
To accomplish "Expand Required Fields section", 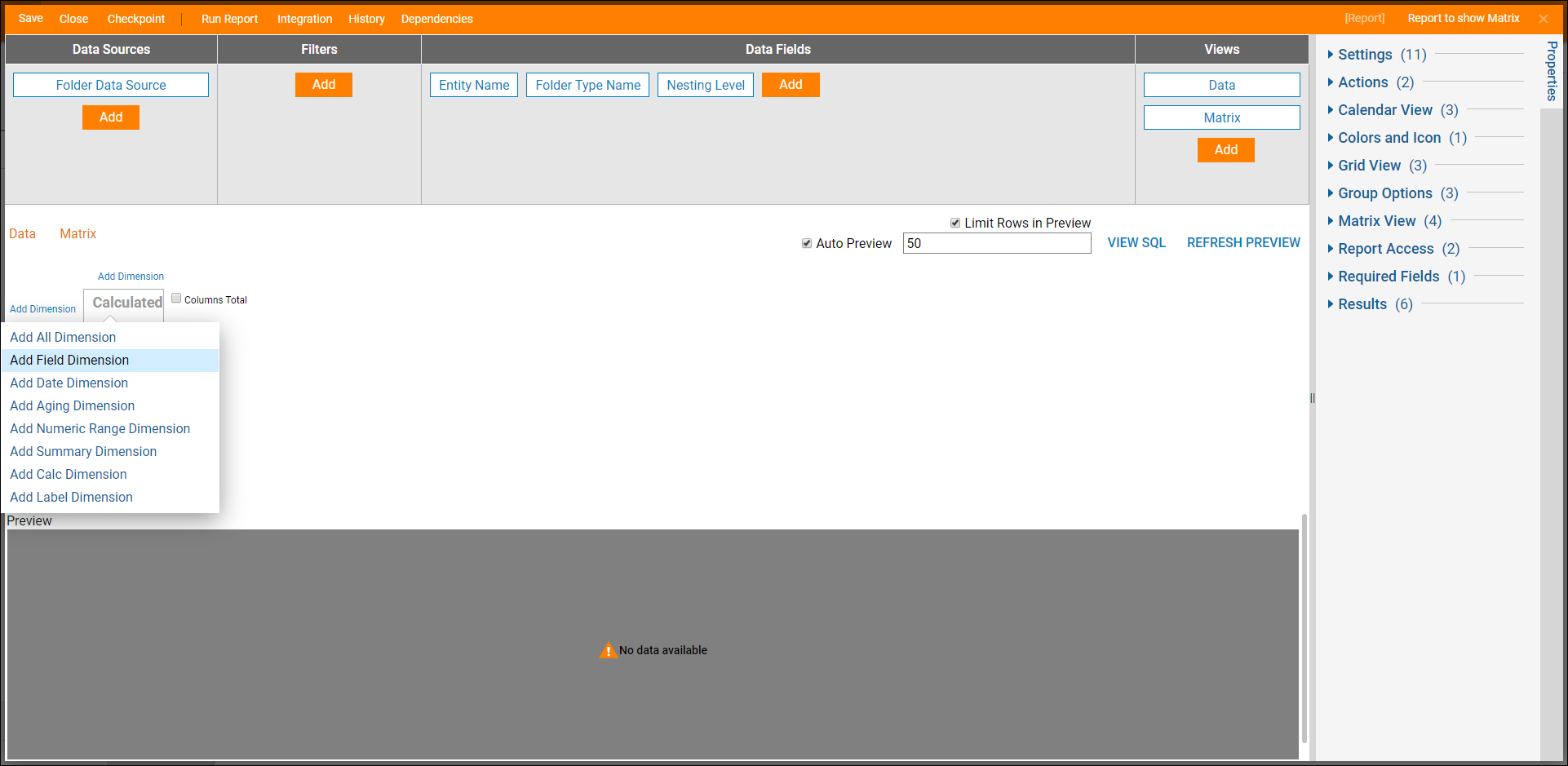I will [1396, 277].
